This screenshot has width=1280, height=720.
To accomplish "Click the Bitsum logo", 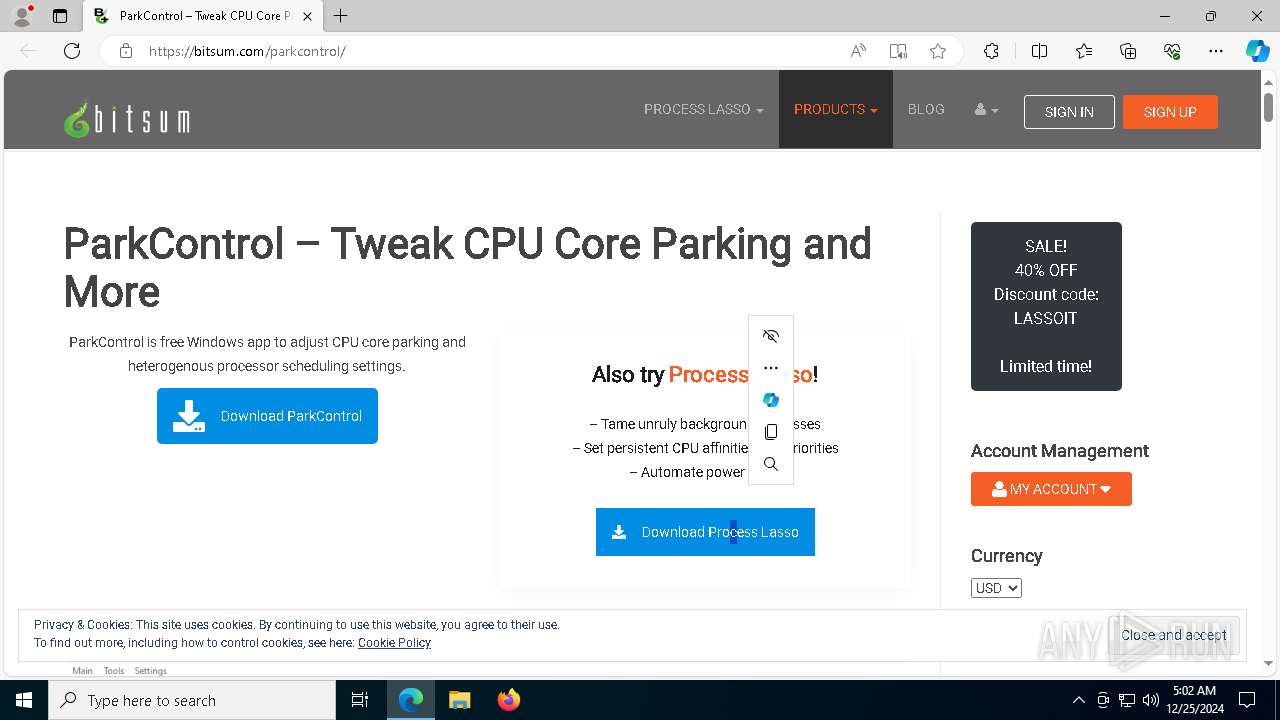I will point(126,119).
